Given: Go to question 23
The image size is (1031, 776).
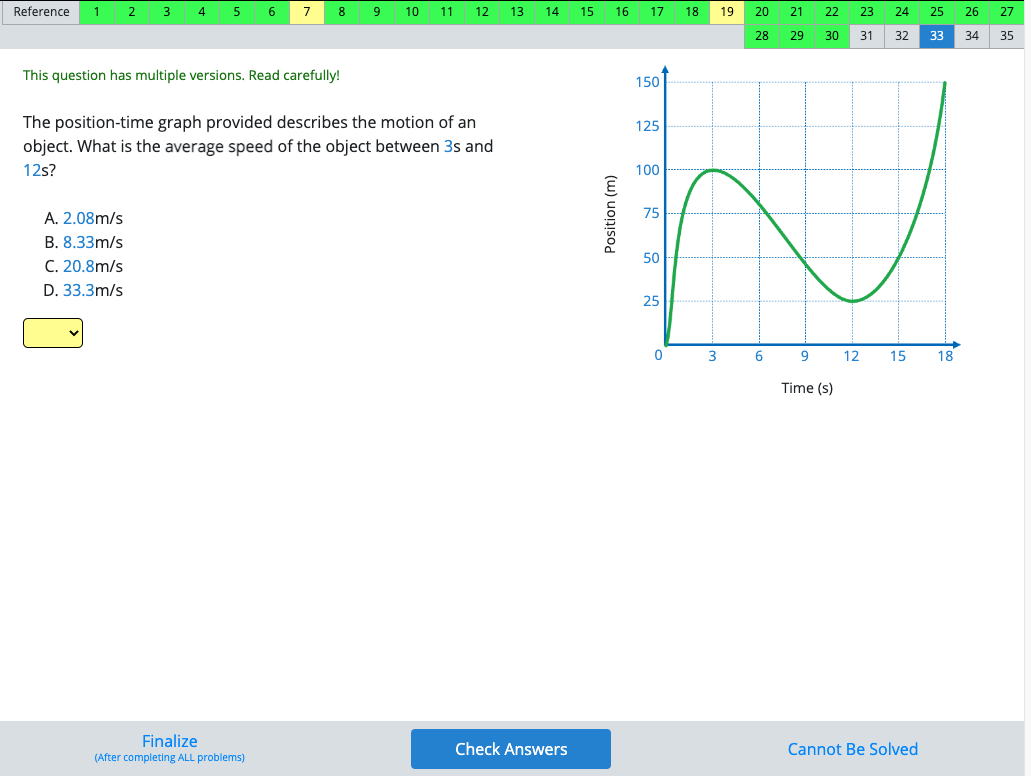Looking at the screenshot, I should tap(867, 12).
